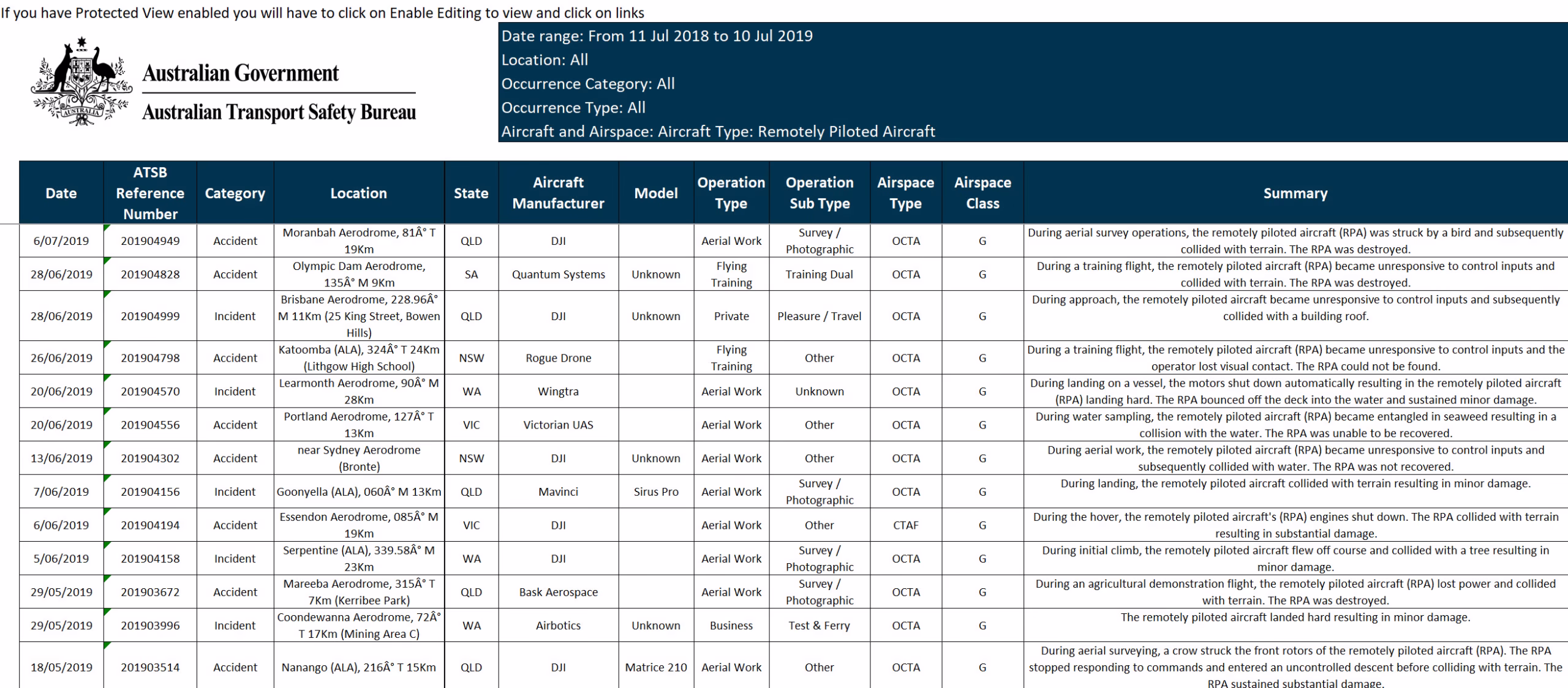Open reference number 201904798
The width and height of the screenshot is (1568, 688).
(x=150, y=358)
